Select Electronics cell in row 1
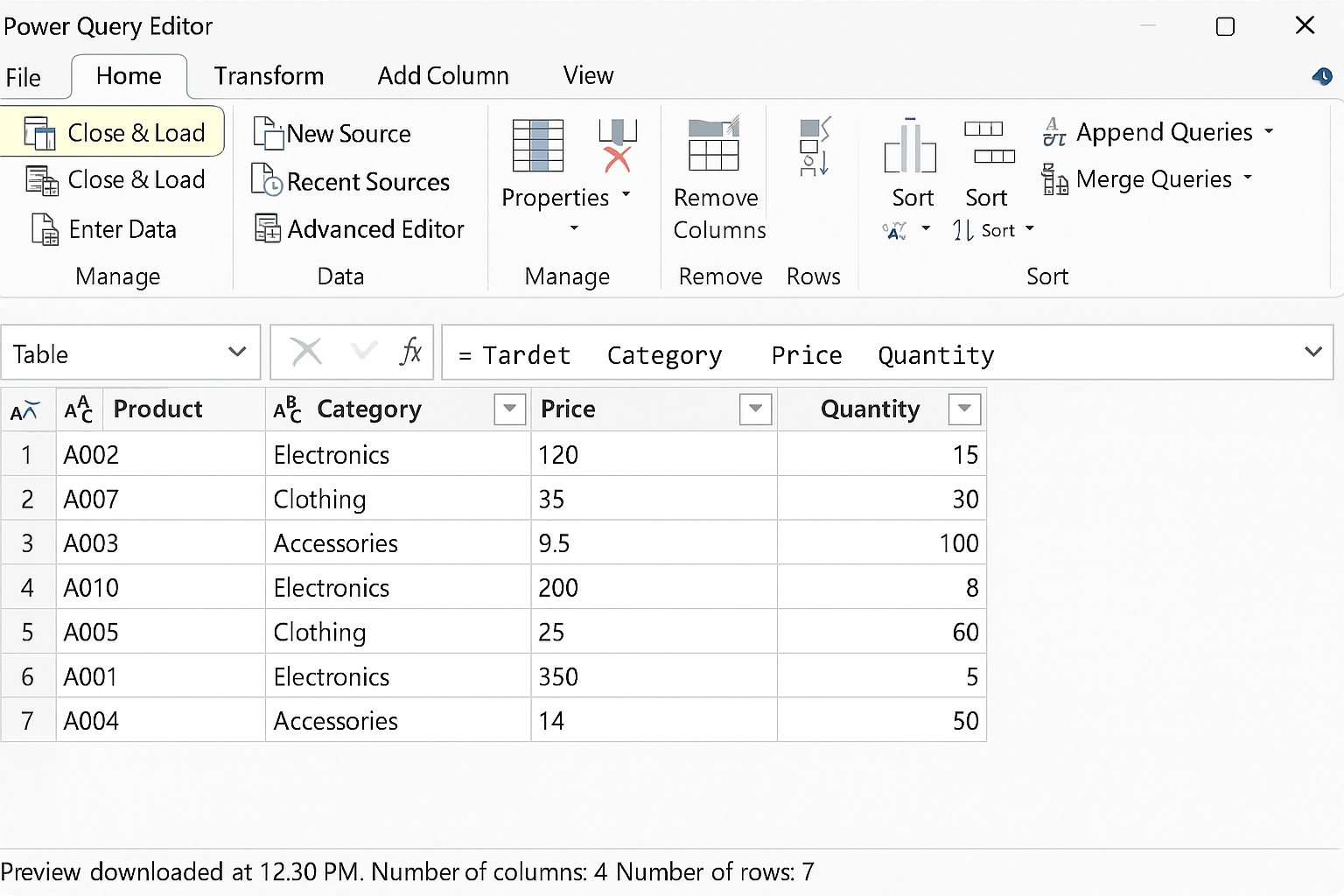The width and height of the screenshot is (1344, 896). 398,454
